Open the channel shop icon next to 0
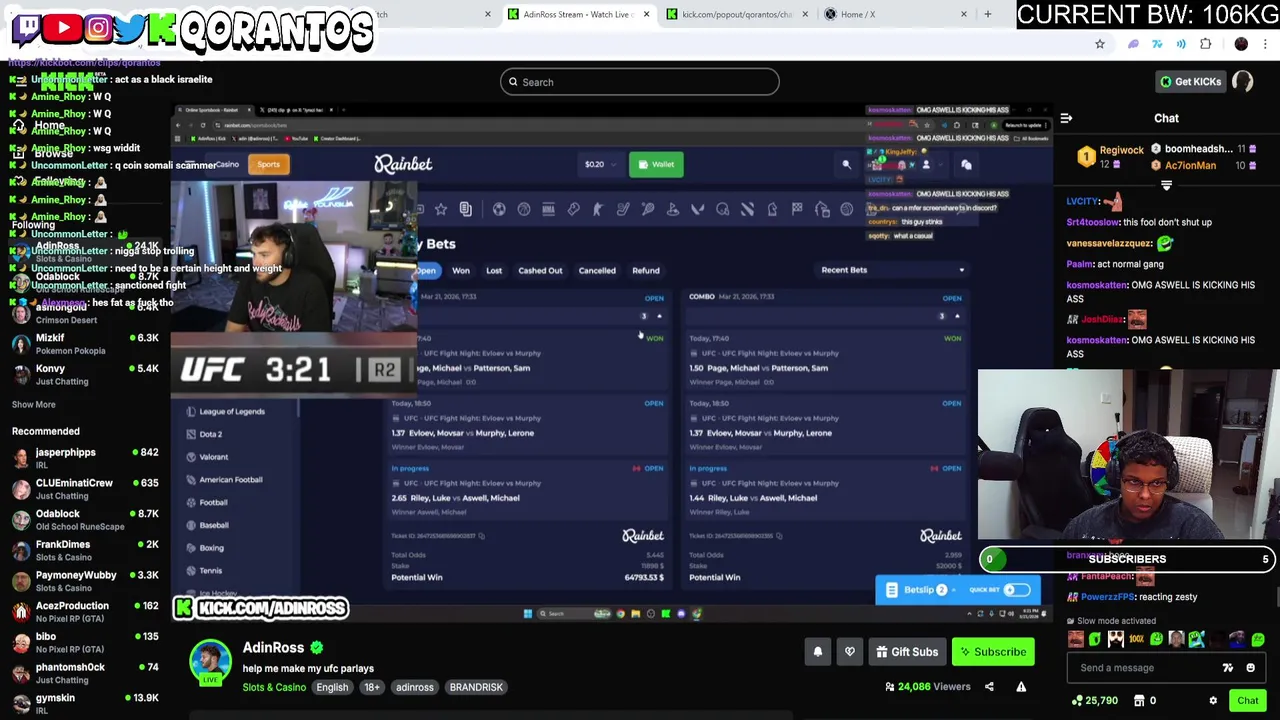Screen dimensions: 1280x720 click(x=1139, y=701)
